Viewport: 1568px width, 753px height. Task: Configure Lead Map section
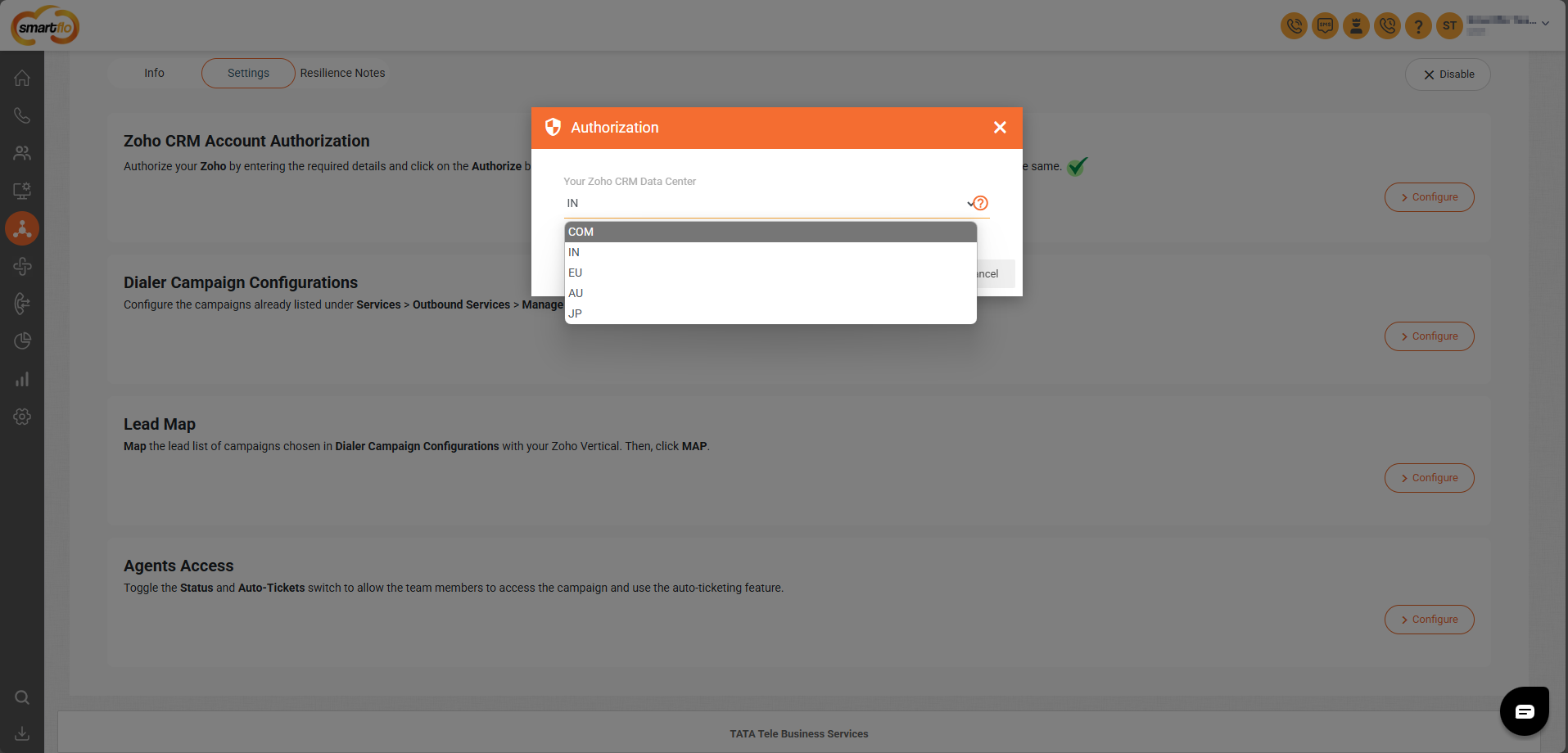[1429, 478]
